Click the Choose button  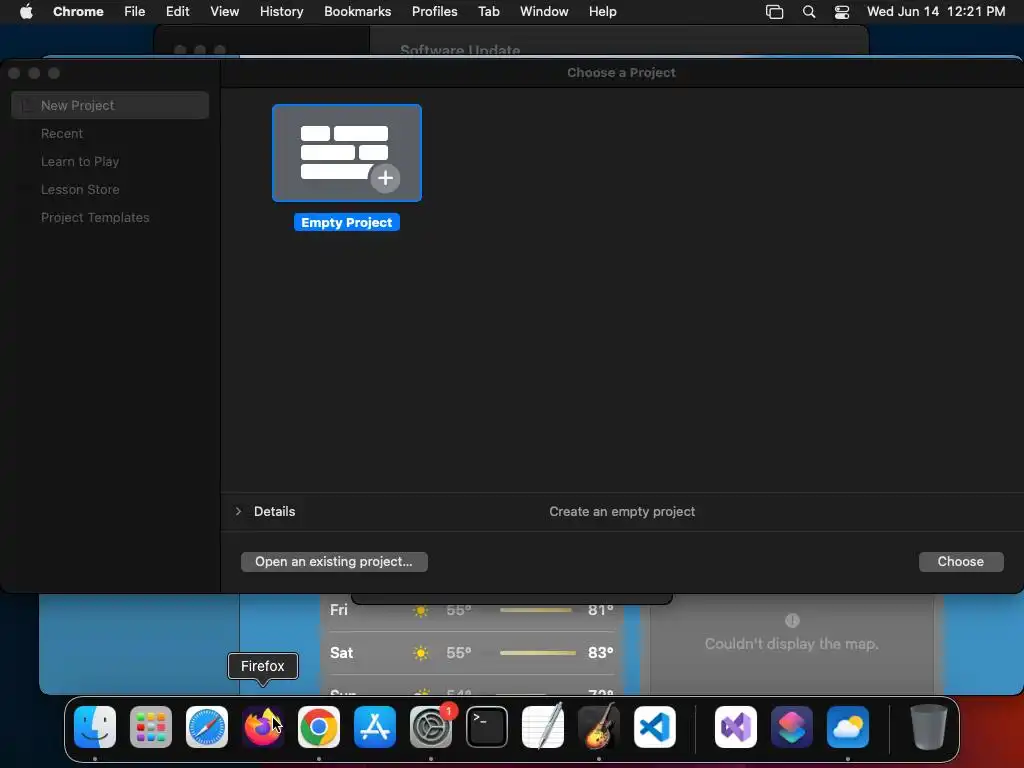[961, 562]
